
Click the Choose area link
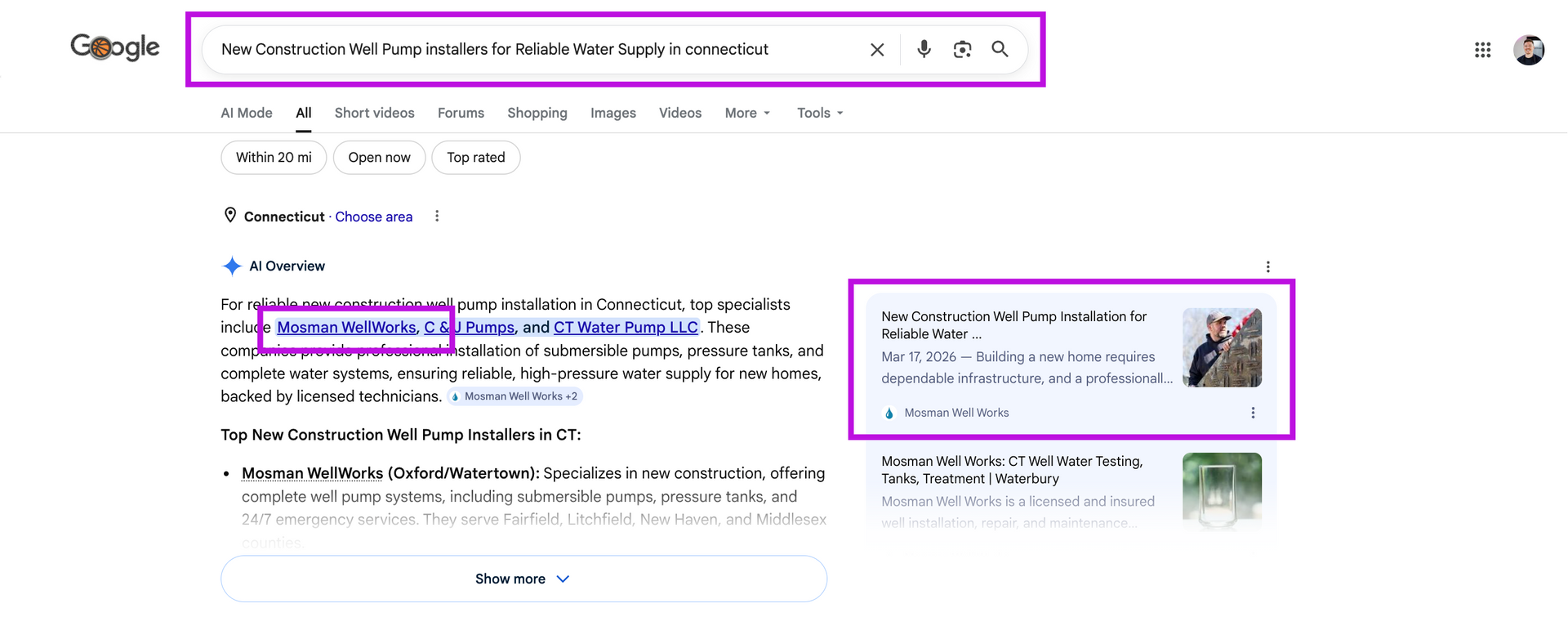coord(374,217)
